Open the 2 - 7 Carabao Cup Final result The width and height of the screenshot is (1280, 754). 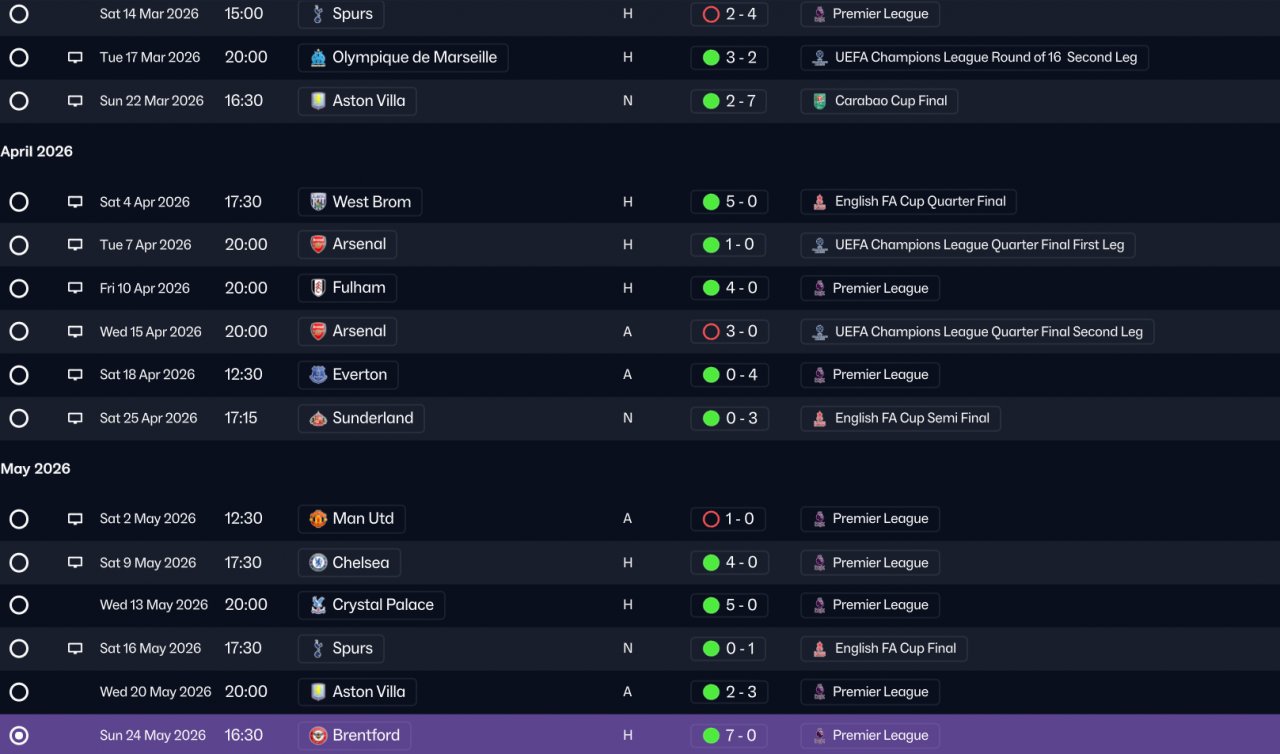click(x=729, y=101)
